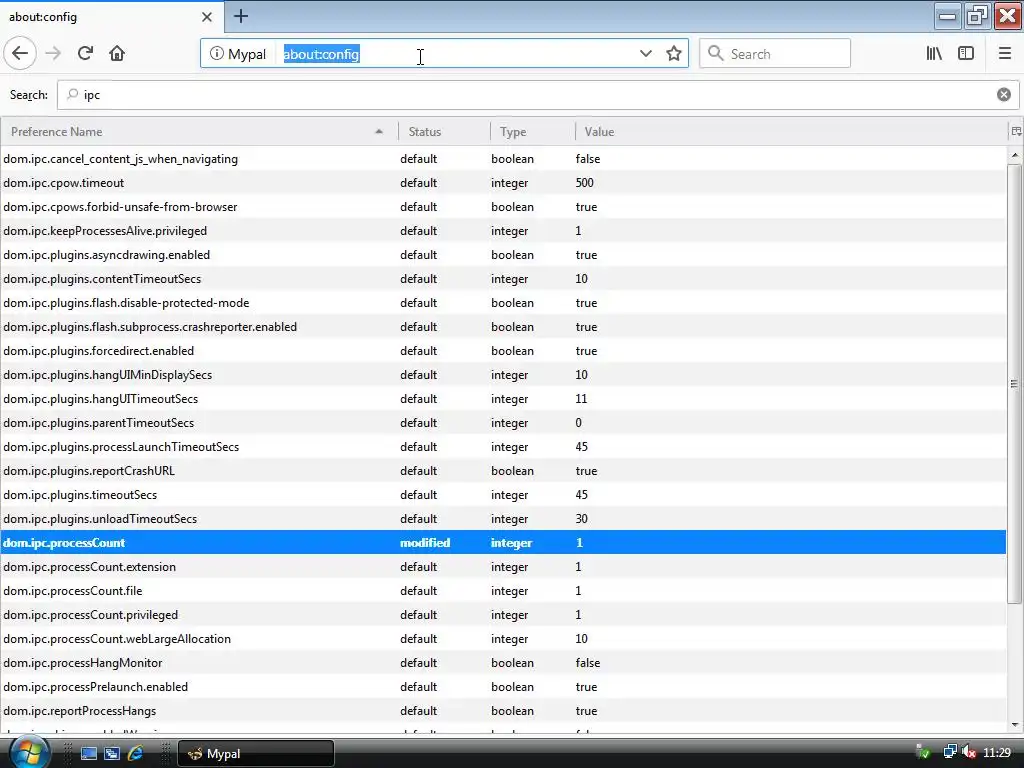Sort by the Type column header
The width and height of the screenshot is (1024, 768).
coord(532,131)
